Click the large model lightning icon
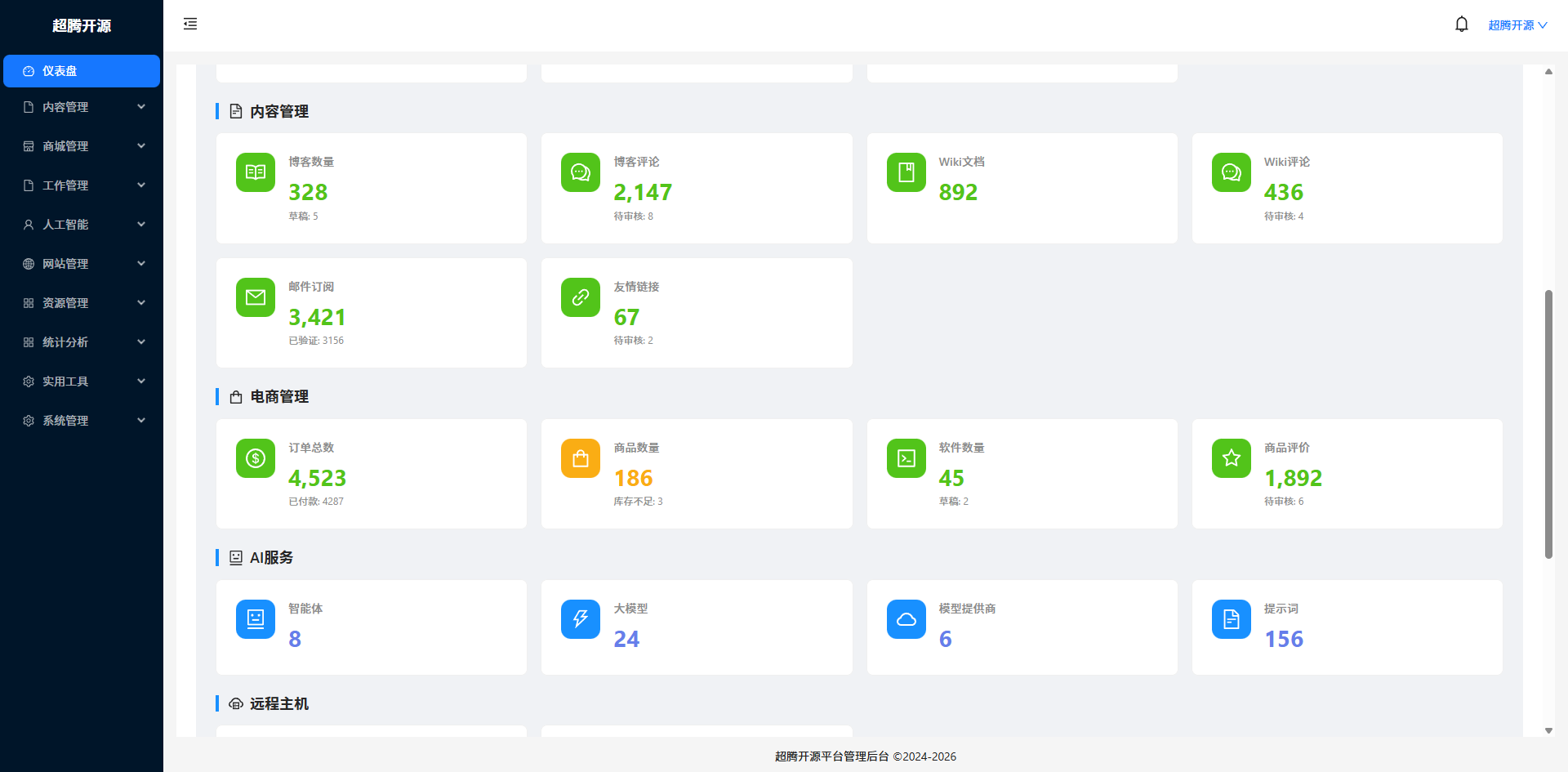Image resolution: width=1568 pixels, height=772 pixels. pyautogui.click(x=581, y=619)
